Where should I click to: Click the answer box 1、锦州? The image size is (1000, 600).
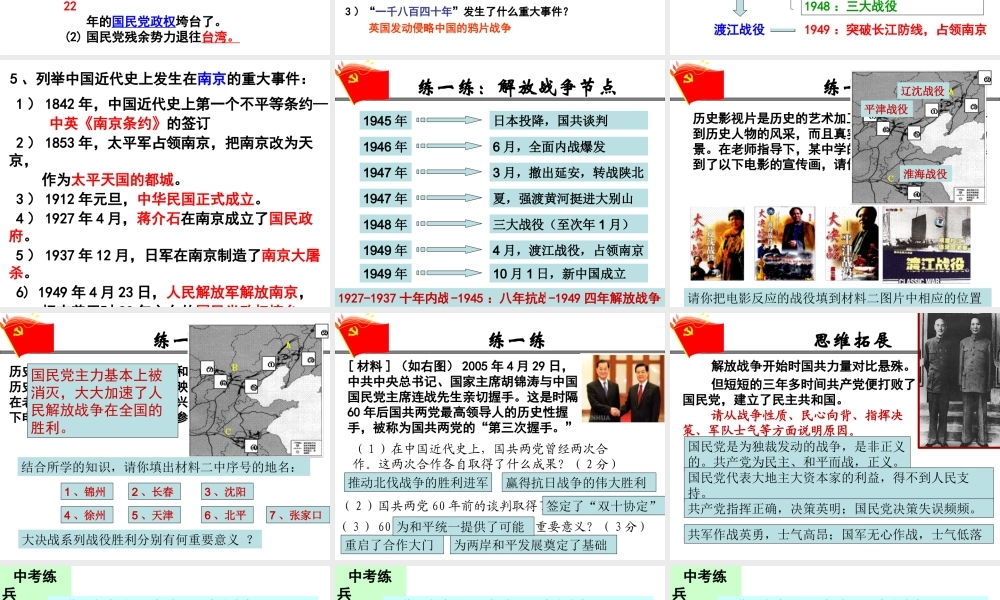[87, 492]
